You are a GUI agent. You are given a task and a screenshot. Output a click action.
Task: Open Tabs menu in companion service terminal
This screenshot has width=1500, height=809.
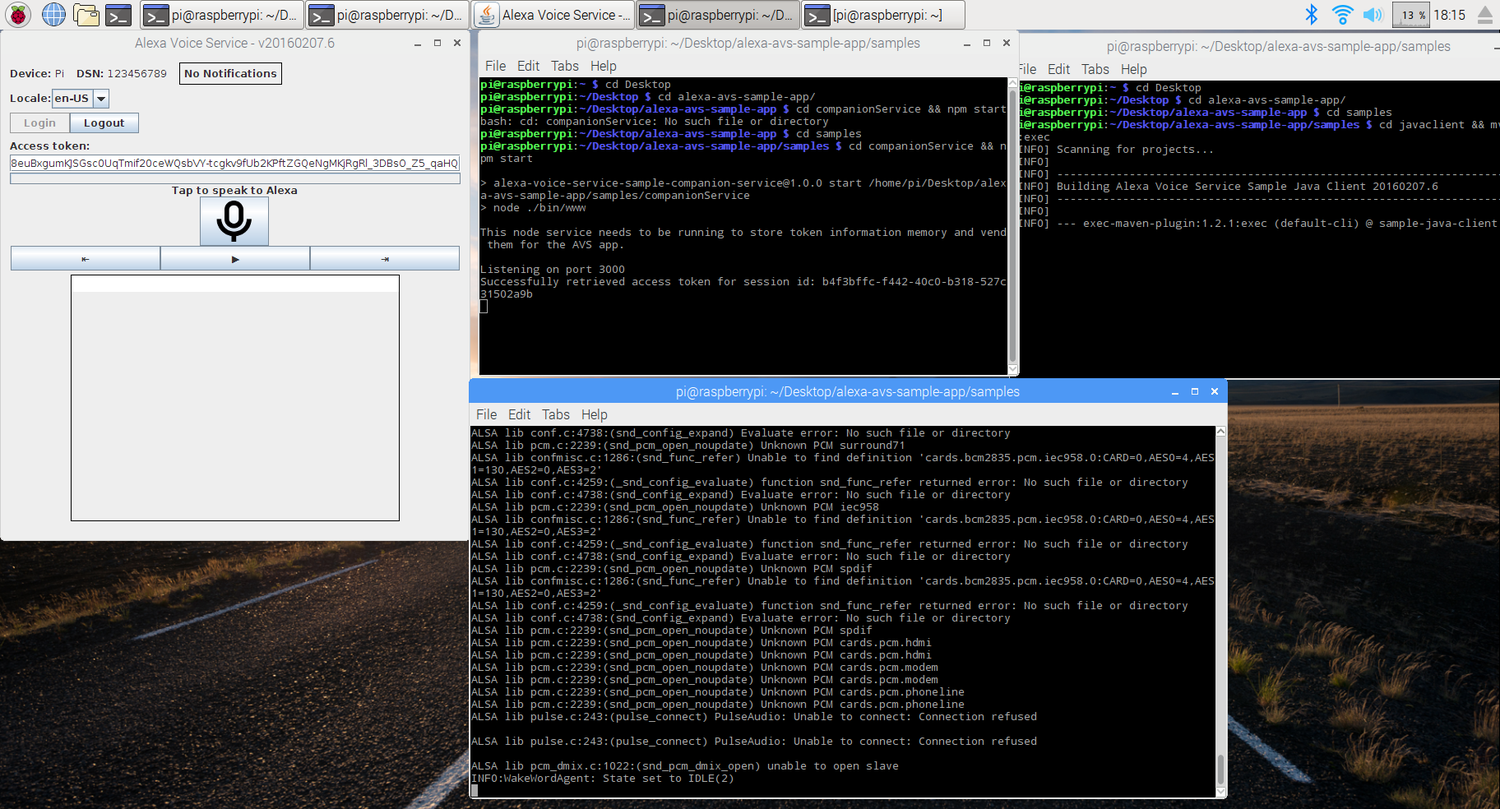(565, 66)
